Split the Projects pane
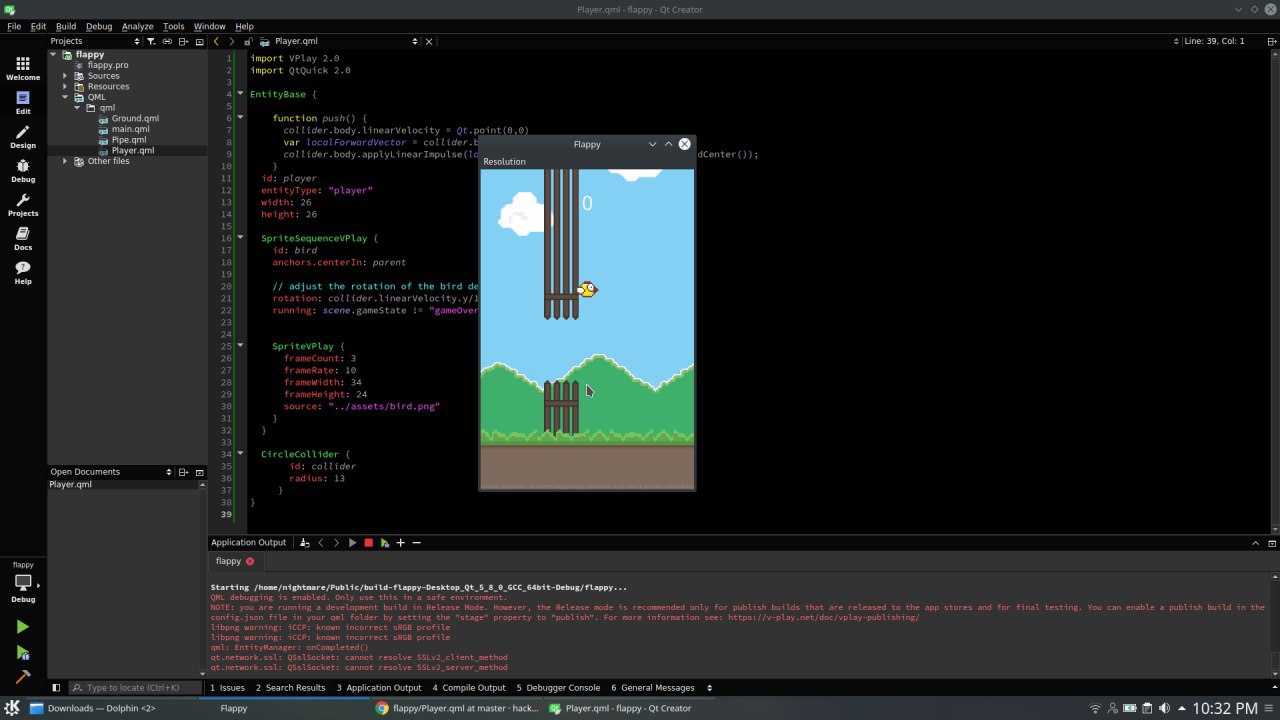 [184, 41]
